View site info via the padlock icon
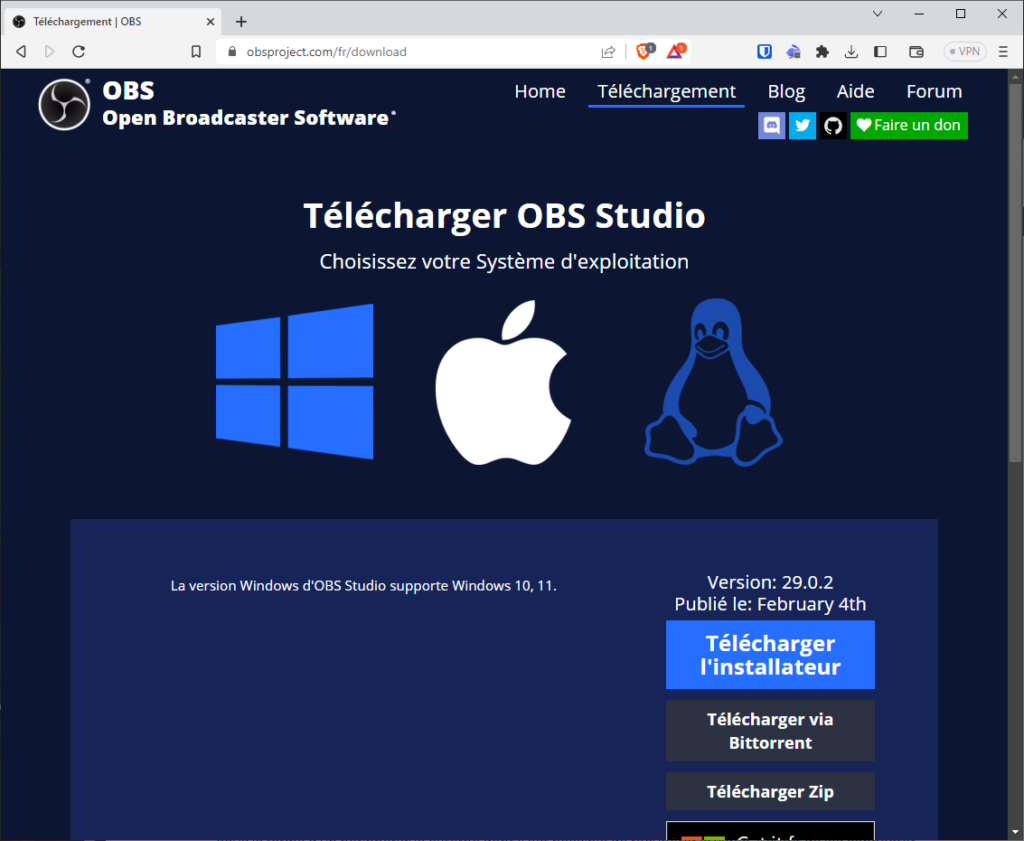The image size is (1024, 841). pyautogui.click(x=232, y=52)
